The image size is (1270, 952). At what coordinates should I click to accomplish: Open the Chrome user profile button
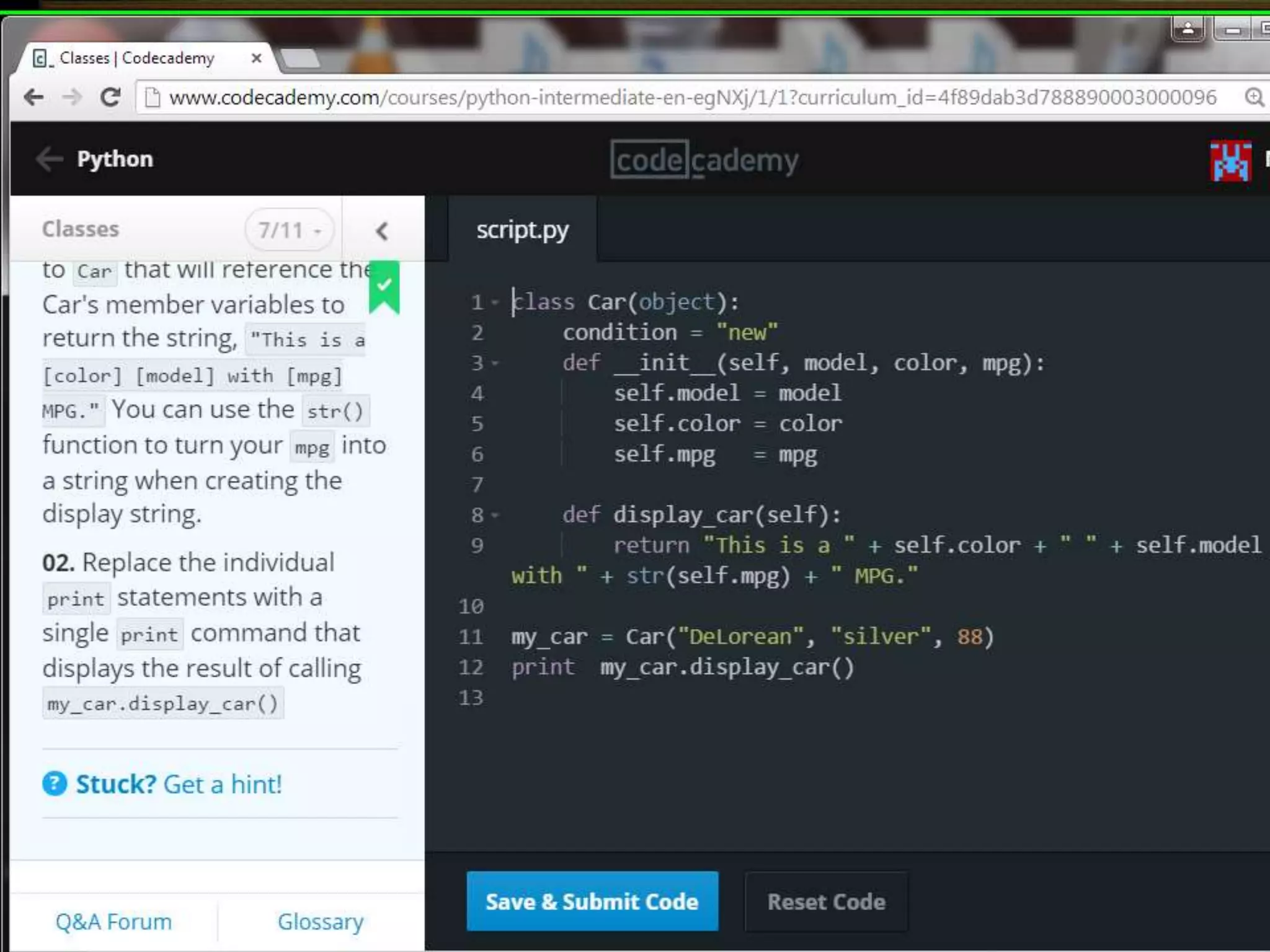coord(1188,28)
